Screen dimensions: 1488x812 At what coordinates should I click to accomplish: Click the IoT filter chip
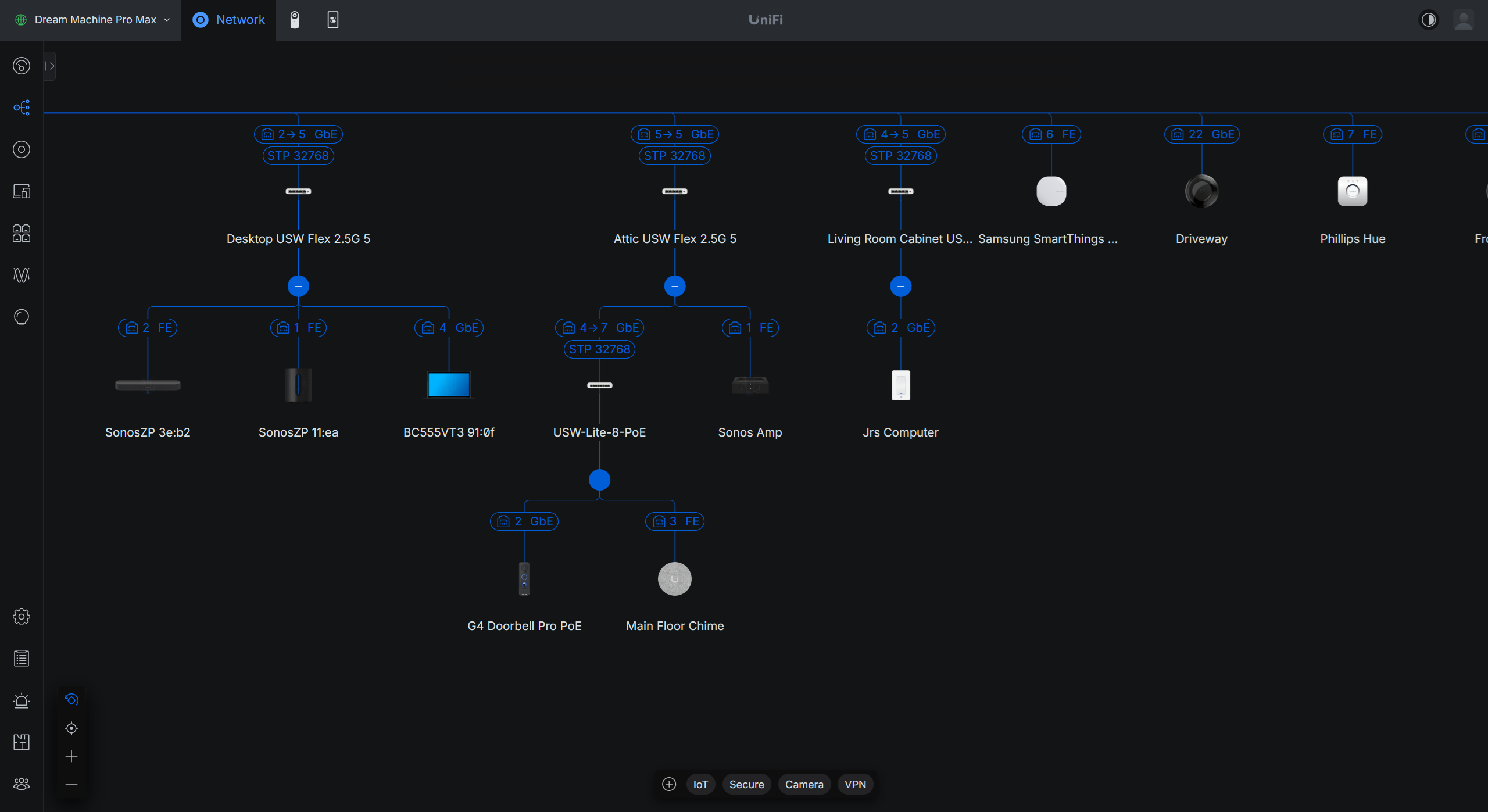click(x=700, y=784)
